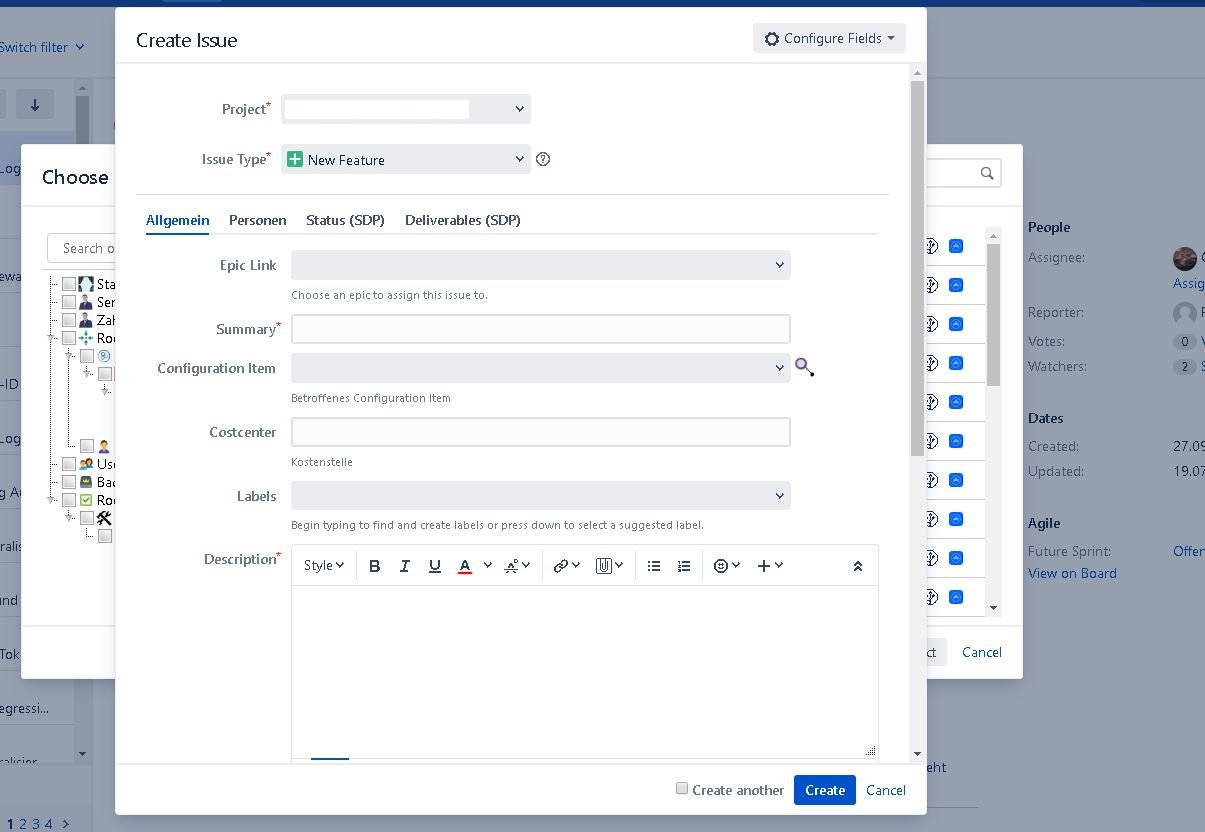Check the box next to Bac tree item
Viewport: 1205px width, 832px height.
click(69, 482)
